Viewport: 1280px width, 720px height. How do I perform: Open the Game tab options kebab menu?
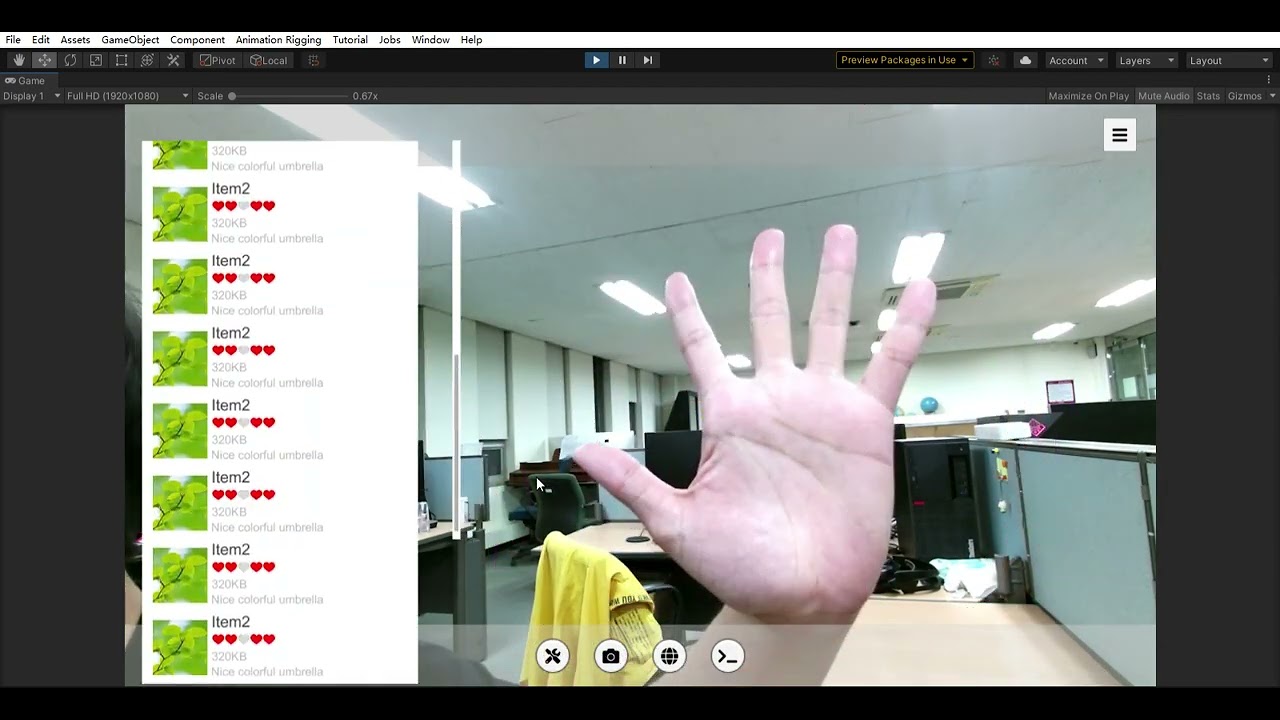pyautogui.click(x=1270, y=80)
